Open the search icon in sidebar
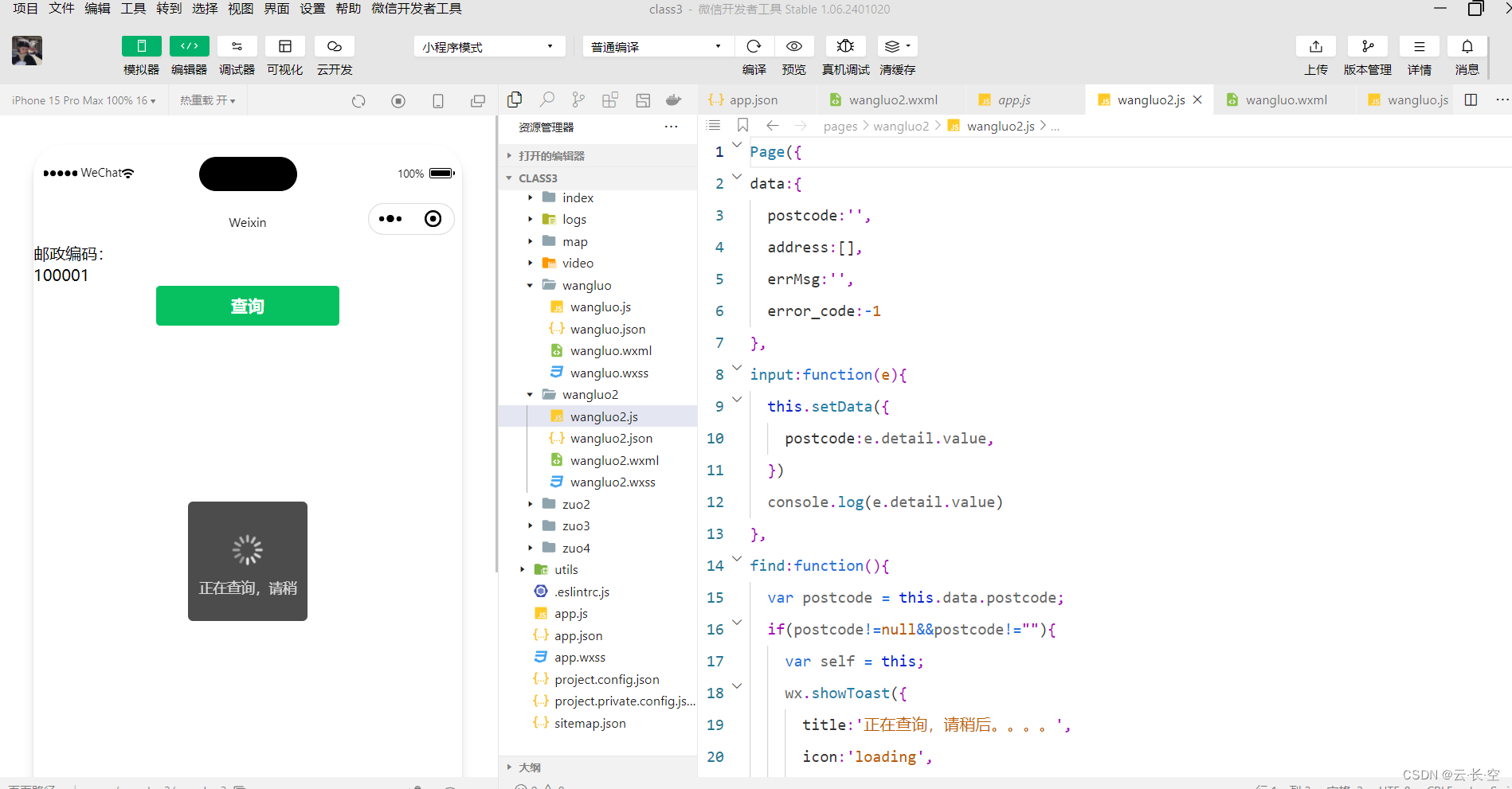 click(x=546, y=100)
